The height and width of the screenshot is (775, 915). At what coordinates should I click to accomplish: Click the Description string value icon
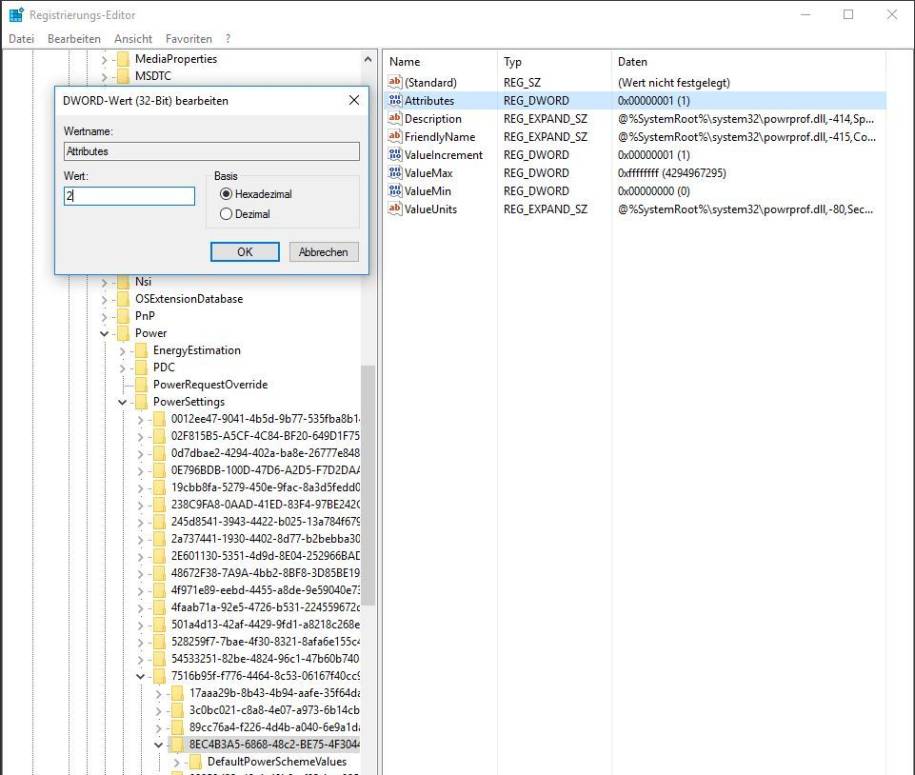pos(394,119)
